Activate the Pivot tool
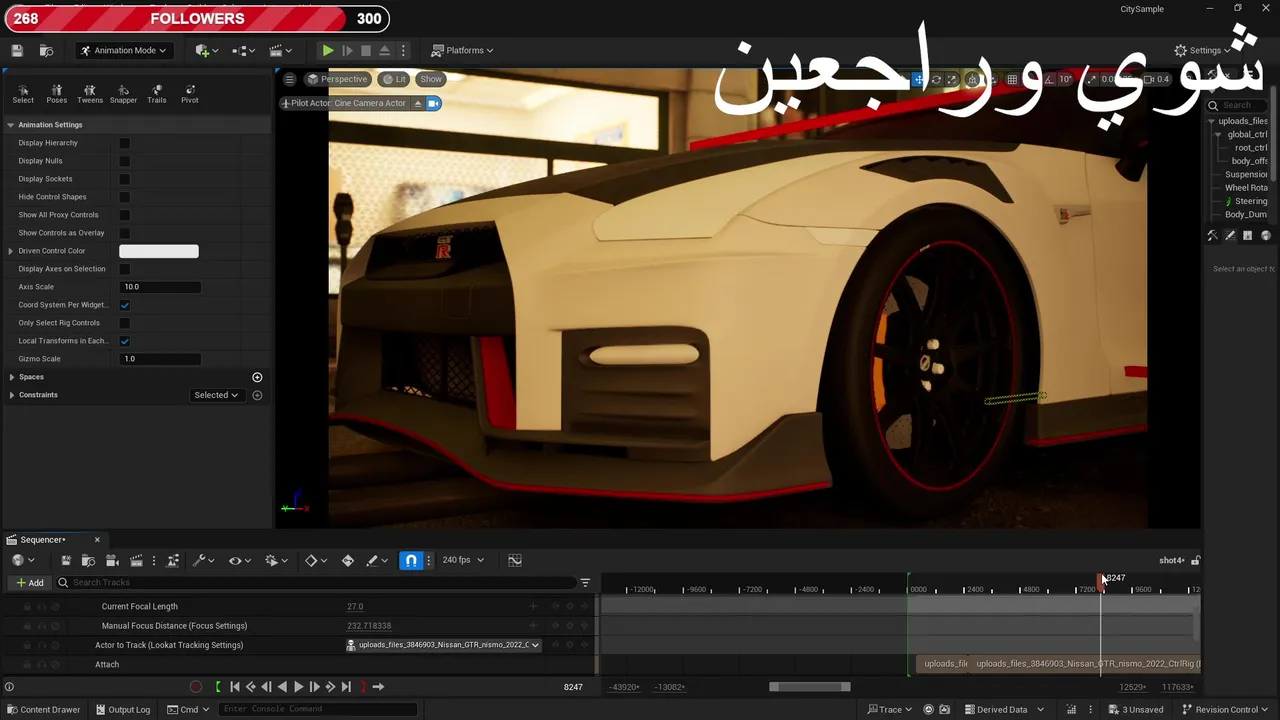1280x720 pixels. click(x=190, y=94)
